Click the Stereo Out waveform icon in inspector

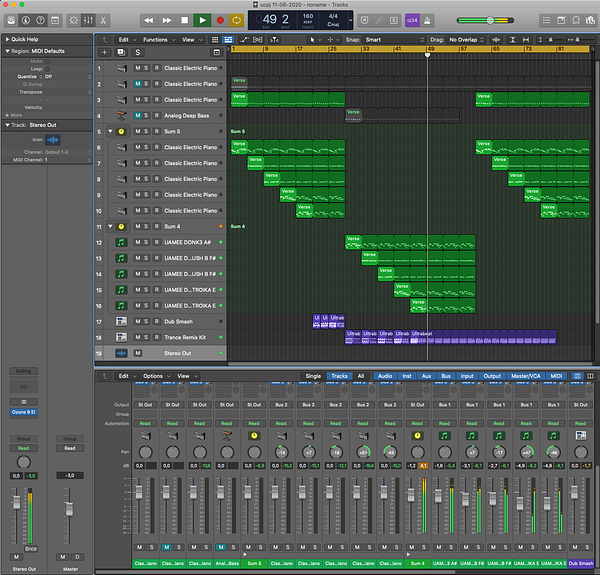(x=52, y=139)
